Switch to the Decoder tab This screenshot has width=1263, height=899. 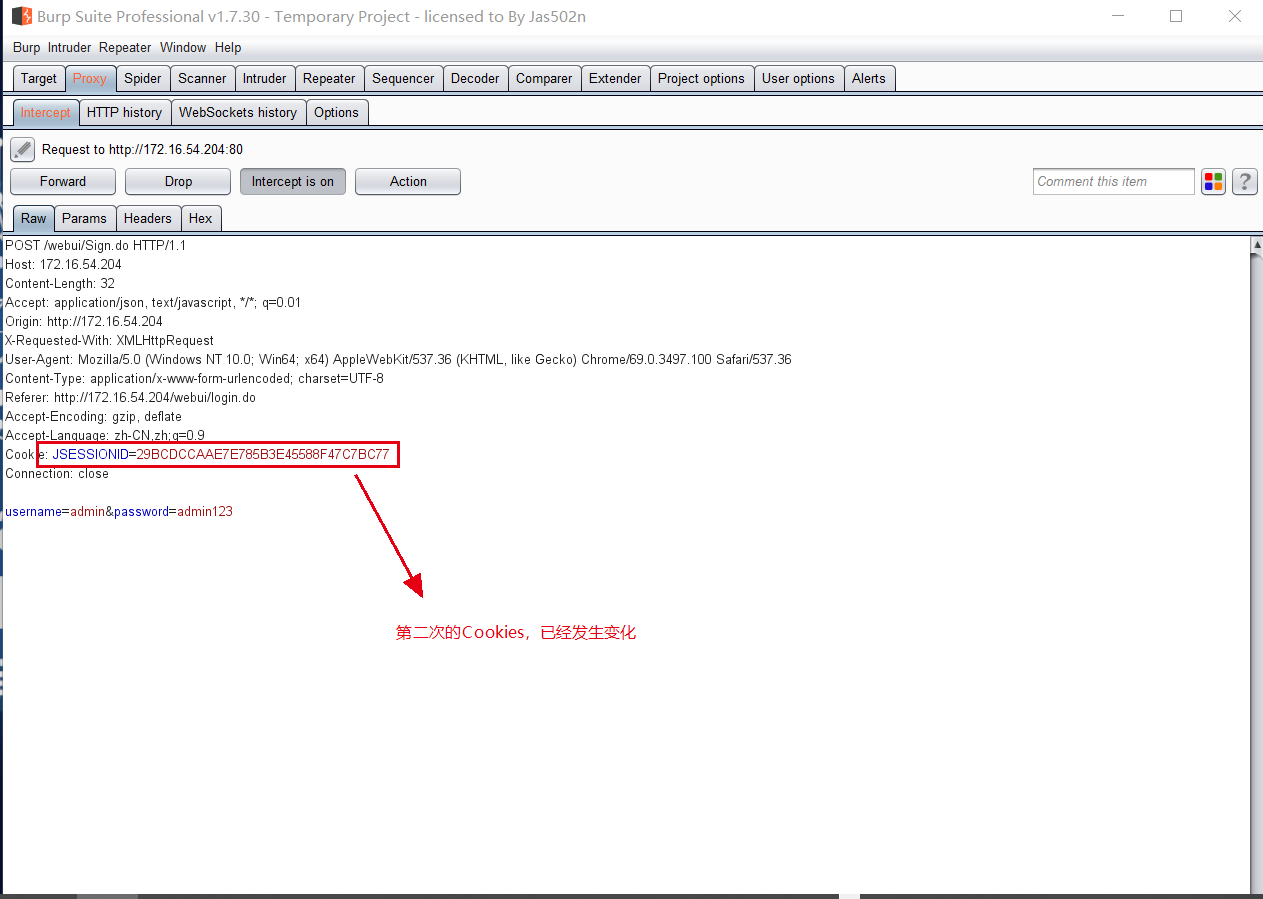(x=475, y=78)
